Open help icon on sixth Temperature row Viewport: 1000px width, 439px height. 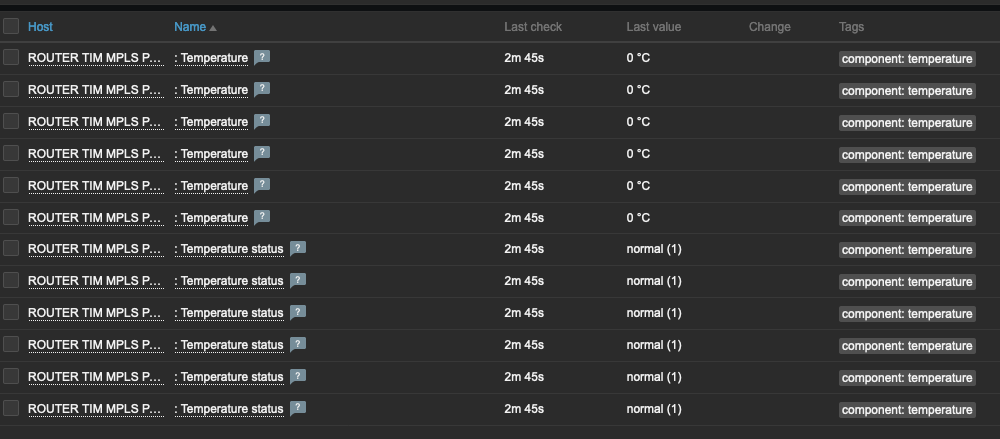tap(262, 218)
